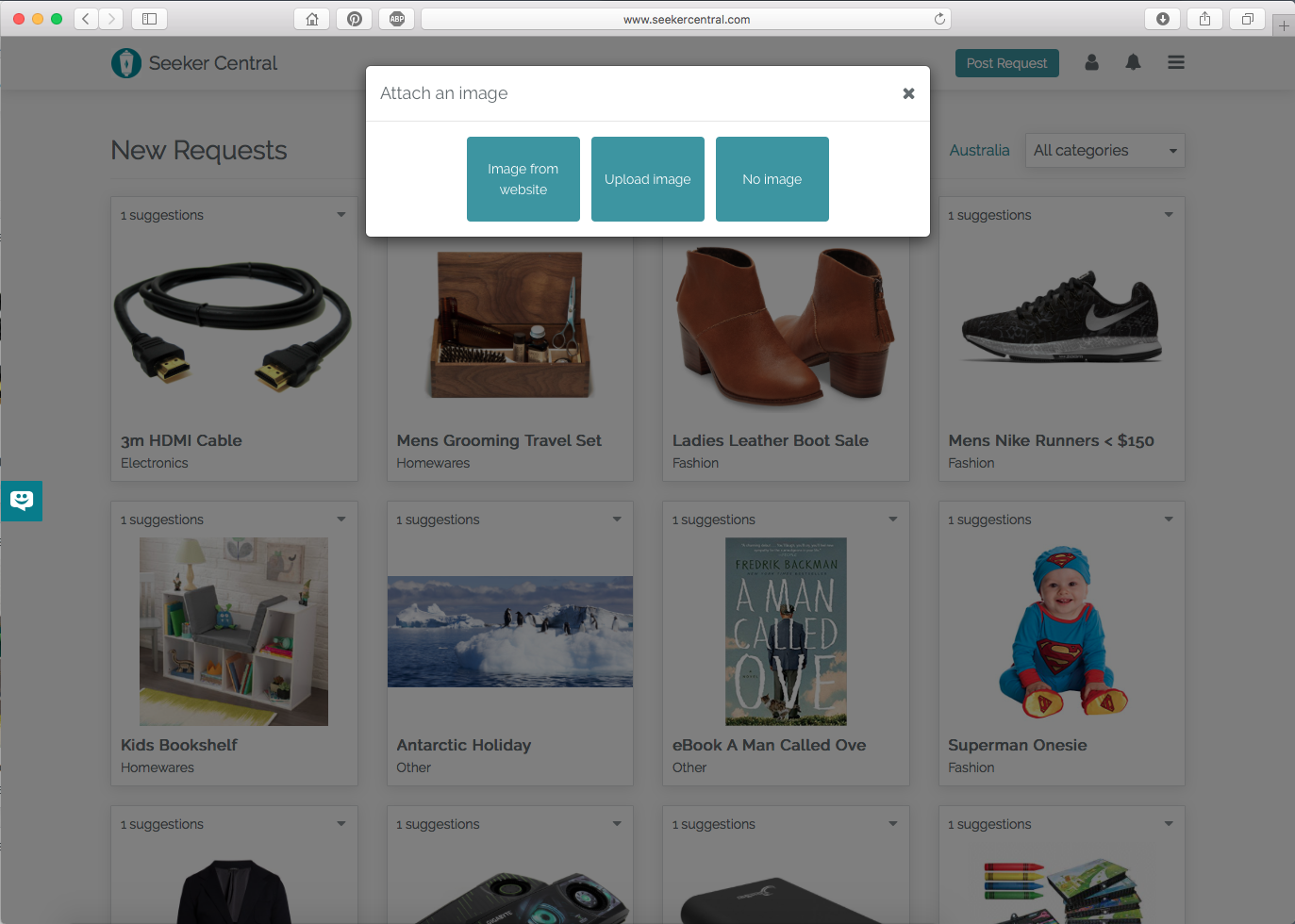
Task: Show Safari downloads
Action: tap(1162, 19)
